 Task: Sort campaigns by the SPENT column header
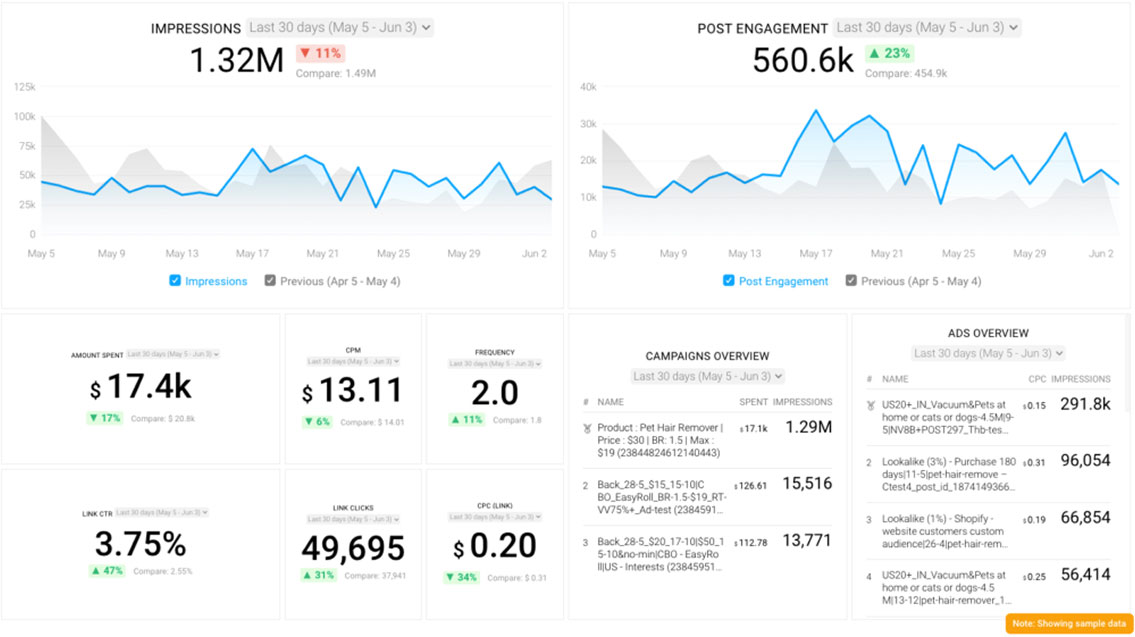coord(752,402)
